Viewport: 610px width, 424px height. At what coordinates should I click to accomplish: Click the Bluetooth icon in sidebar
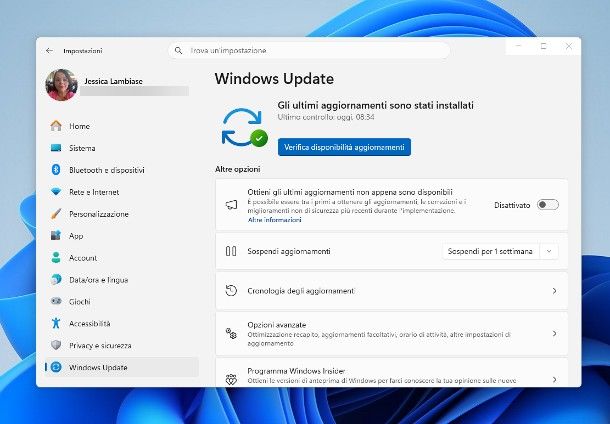pyautogui.click(x=56, y=170)
